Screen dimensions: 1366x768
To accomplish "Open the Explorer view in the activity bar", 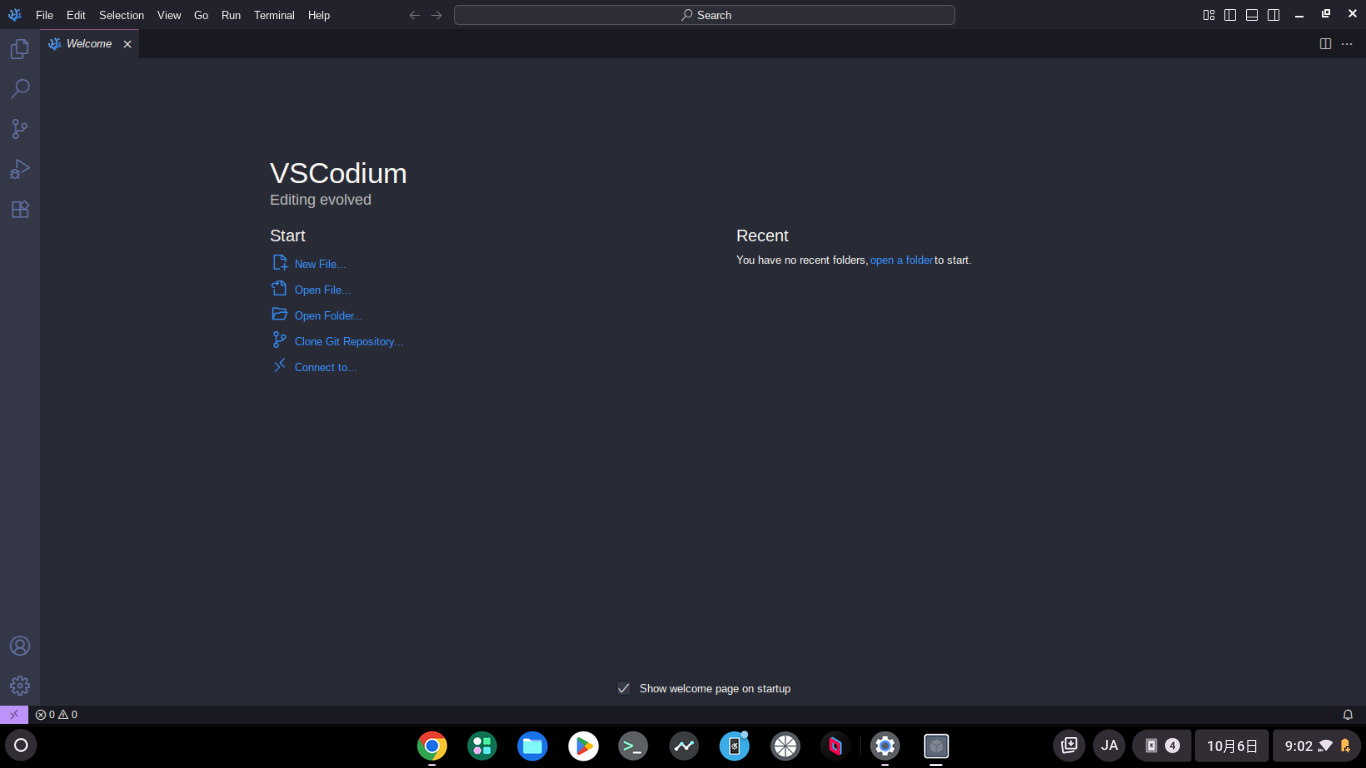I will (19, 48).
